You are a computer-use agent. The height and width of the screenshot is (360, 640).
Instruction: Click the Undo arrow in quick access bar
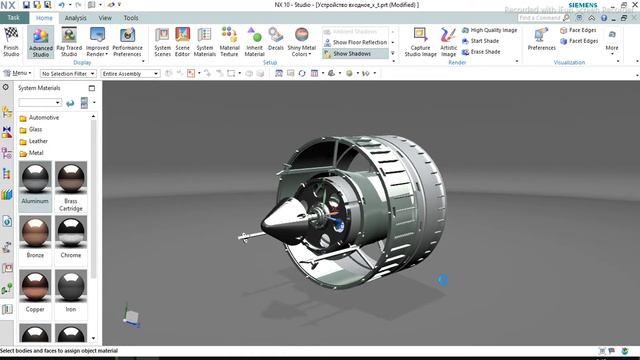click(x=61, y=5)
